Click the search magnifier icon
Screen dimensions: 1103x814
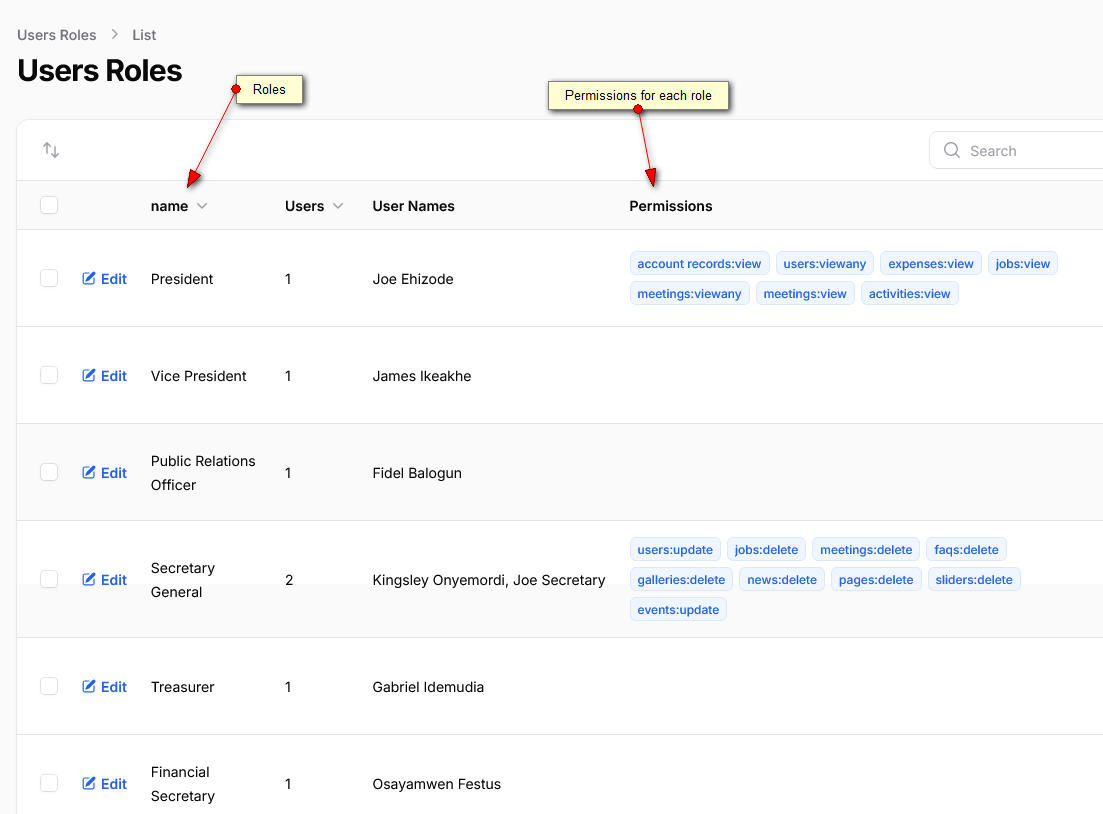coord(952,150)
